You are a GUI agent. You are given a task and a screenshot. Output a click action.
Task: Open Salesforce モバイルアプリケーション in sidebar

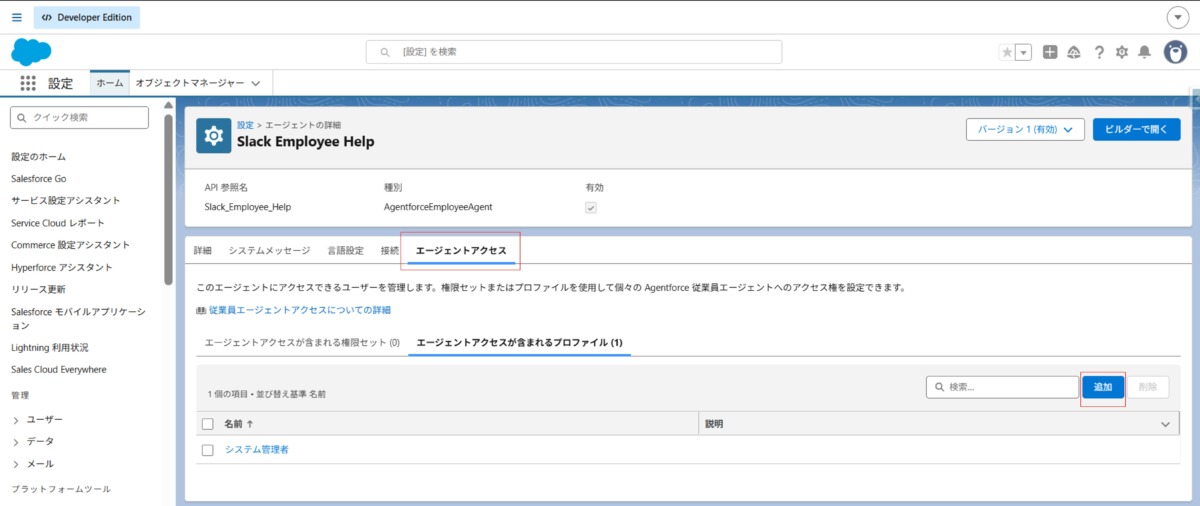coord(78,318)
